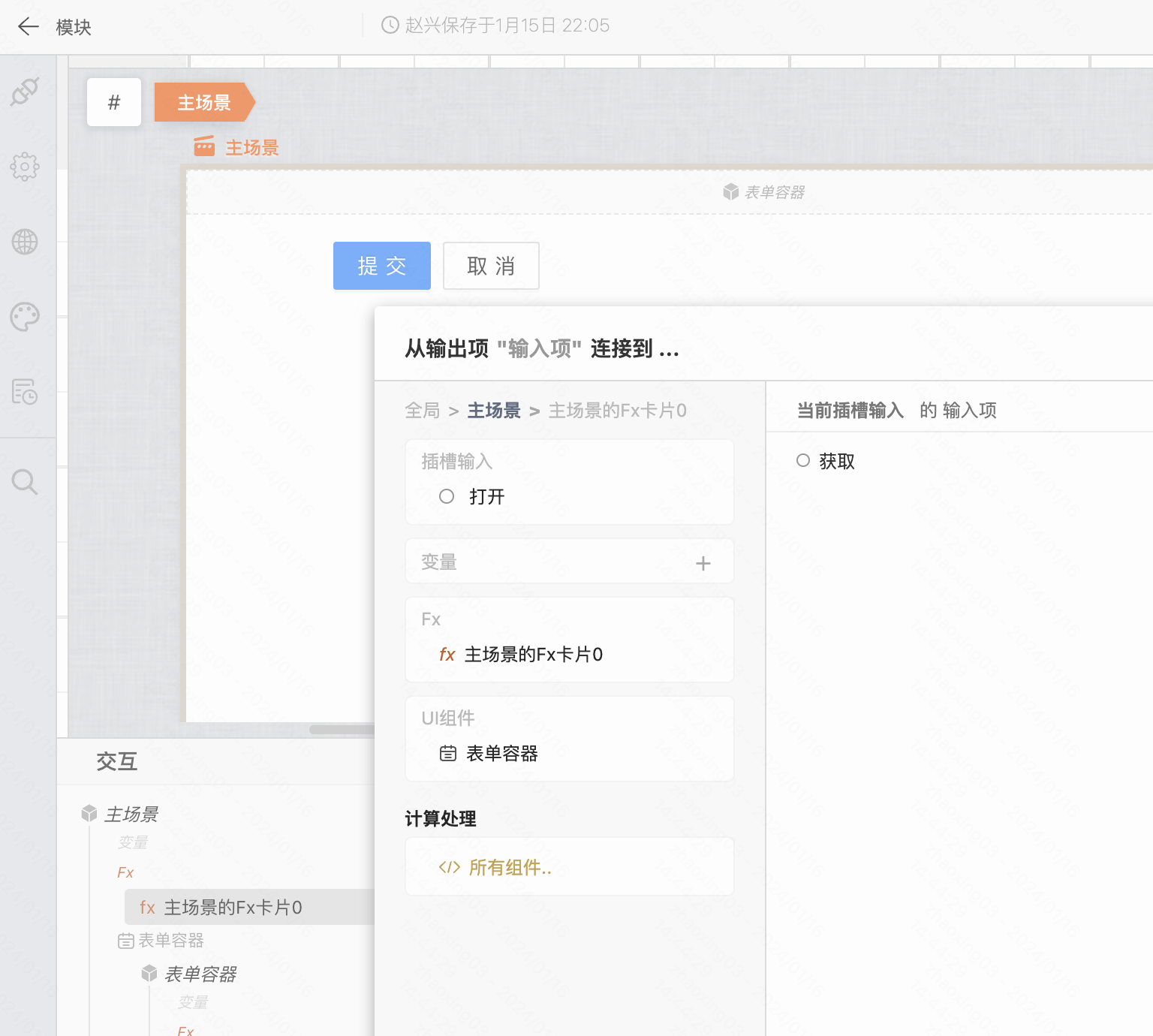
Task: Select the 打开 radio option
Action: [447, 496]
